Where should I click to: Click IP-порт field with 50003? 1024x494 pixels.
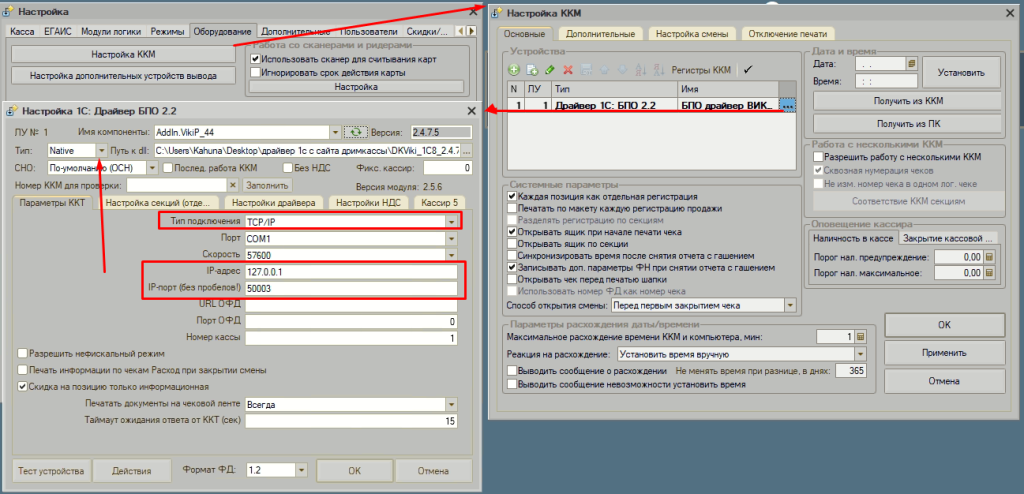[x=351, y=288]
